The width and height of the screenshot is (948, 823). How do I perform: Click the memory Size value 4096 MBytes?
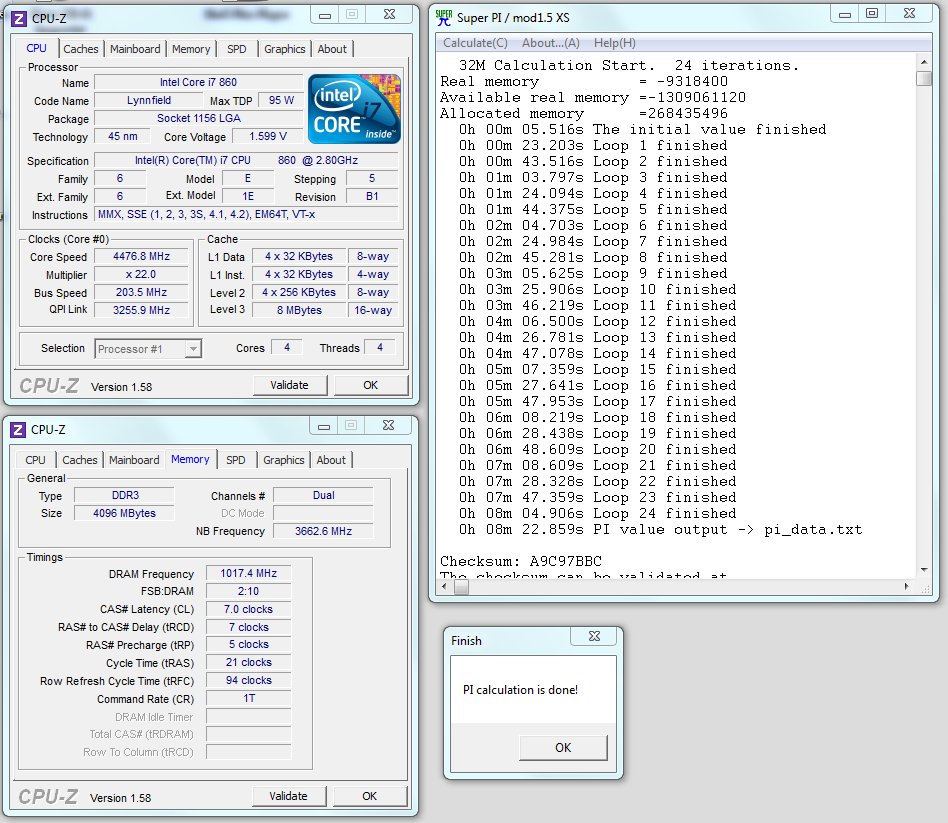click(x=125, y=513)
